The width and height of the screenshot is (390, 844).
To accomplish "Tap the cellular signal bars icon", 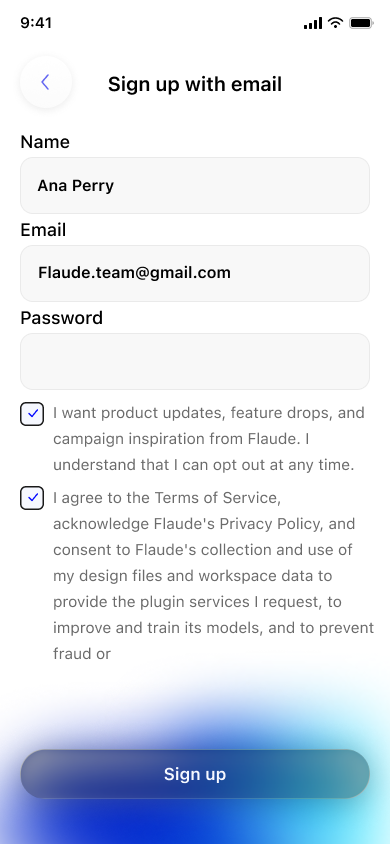I will coord(313,23).
